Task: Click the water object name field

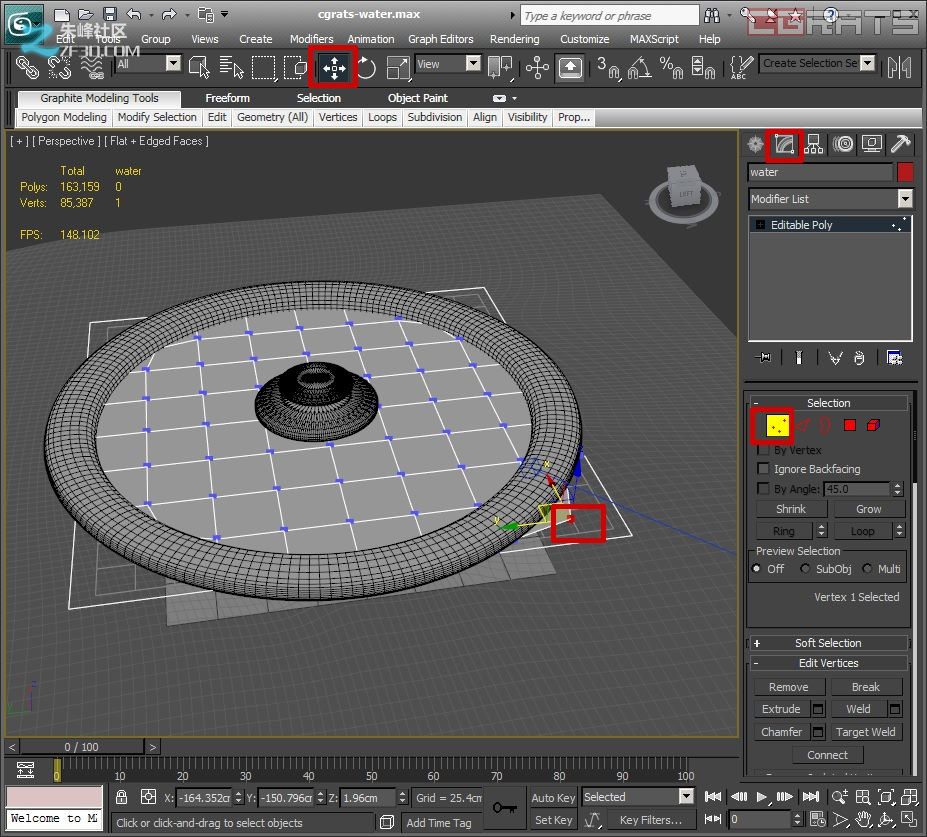Action: click(x=820, y=172)
